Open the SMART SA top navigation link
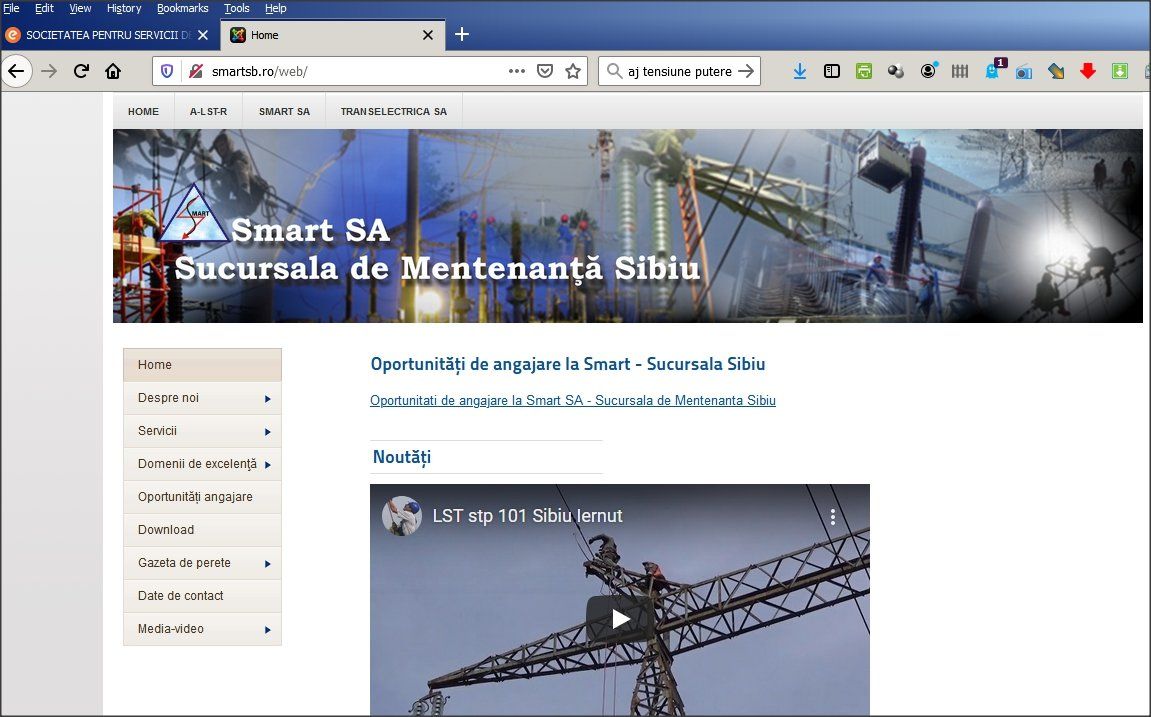This screenshot has height=717, width=1151. click(x=284, y=112)
